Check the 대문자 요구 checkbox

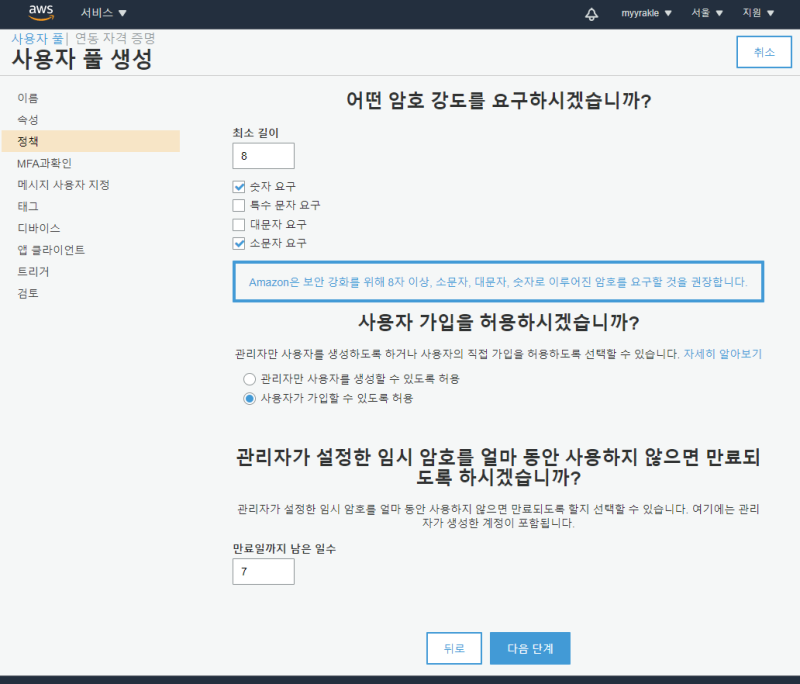239,224
